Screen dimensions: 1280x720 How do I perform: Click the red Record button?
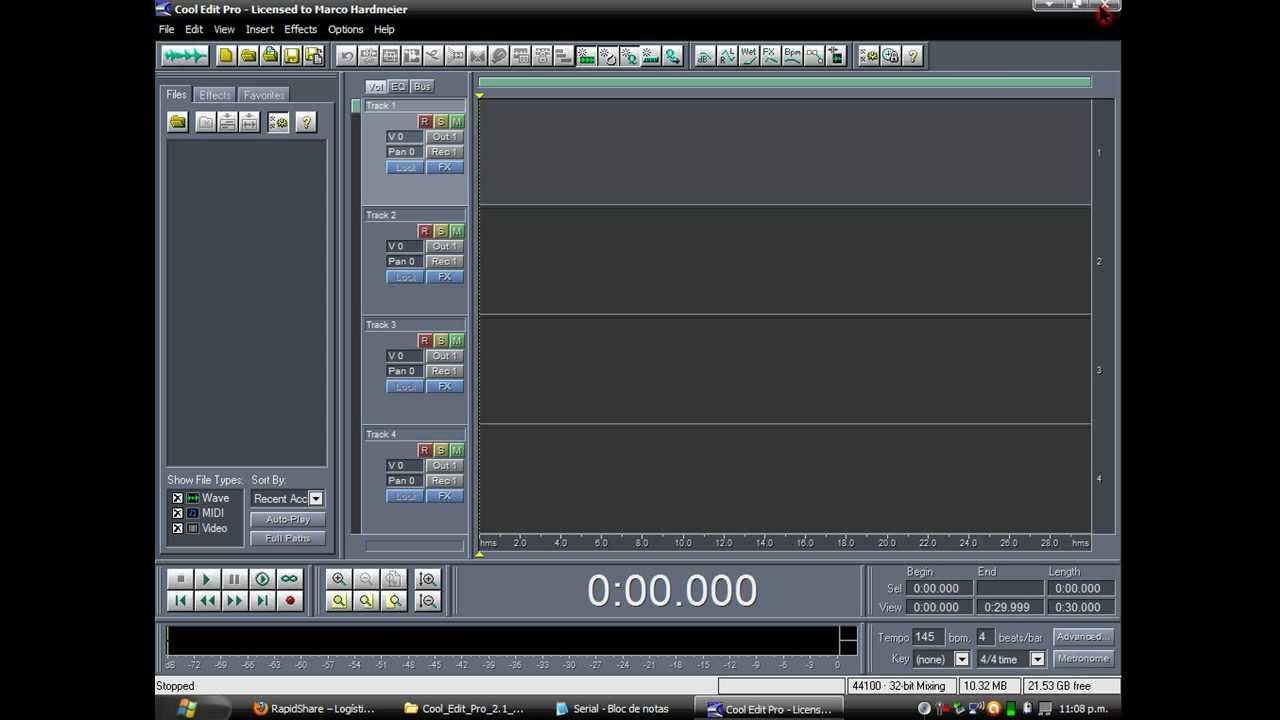pos(290,601)
